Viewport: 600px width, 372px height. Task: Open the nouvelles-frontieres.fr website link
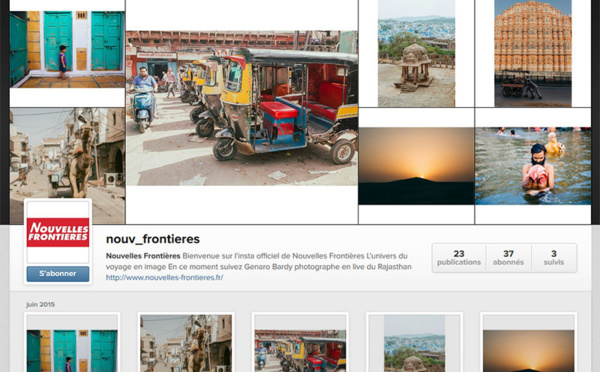coord(165,277)
